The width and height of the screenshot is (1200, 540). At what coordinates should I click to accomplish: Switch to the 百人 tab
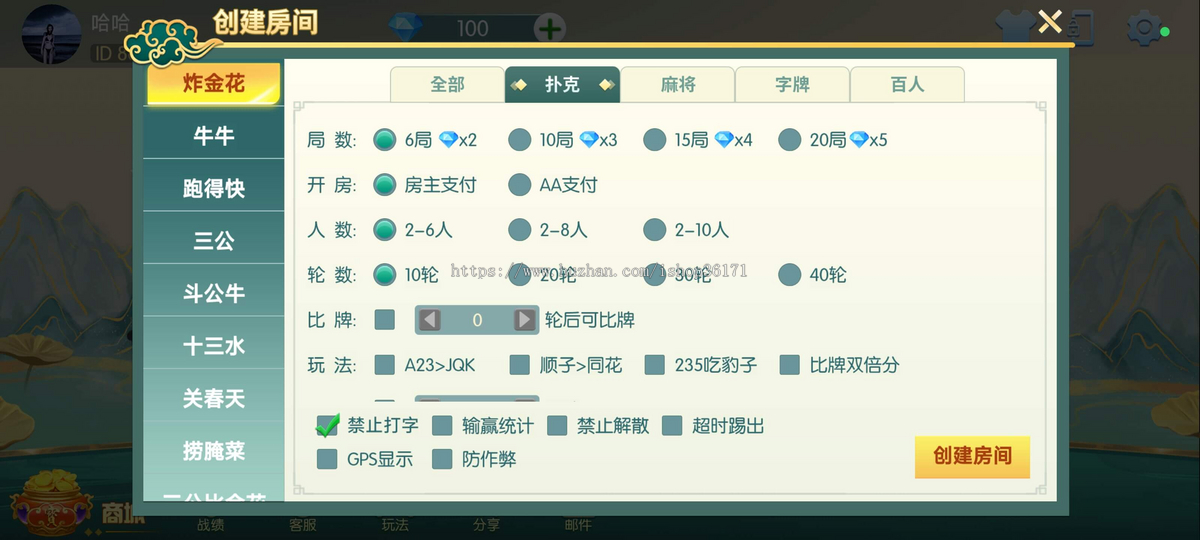907,85
